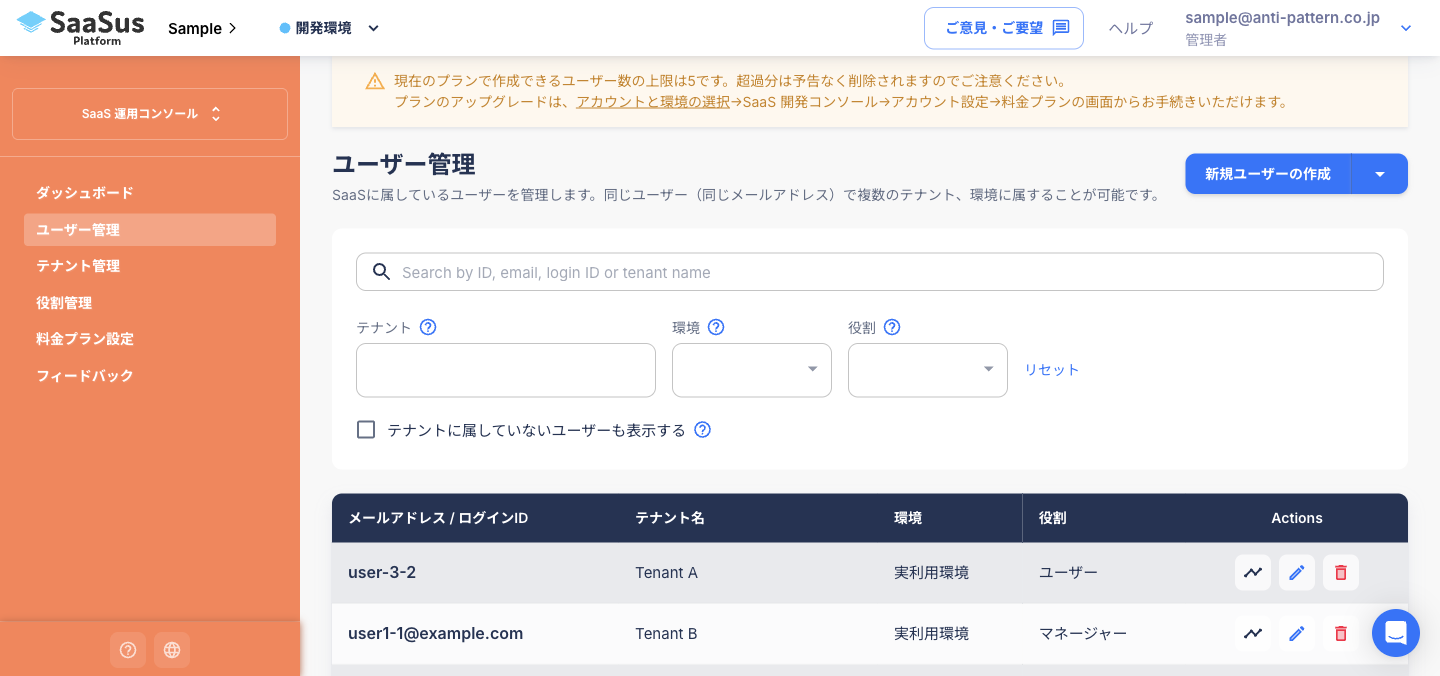Open the help icon next to テナント filter
Image resolution: width=1440 pixels, height=676 pixels.
click(428, 327)
